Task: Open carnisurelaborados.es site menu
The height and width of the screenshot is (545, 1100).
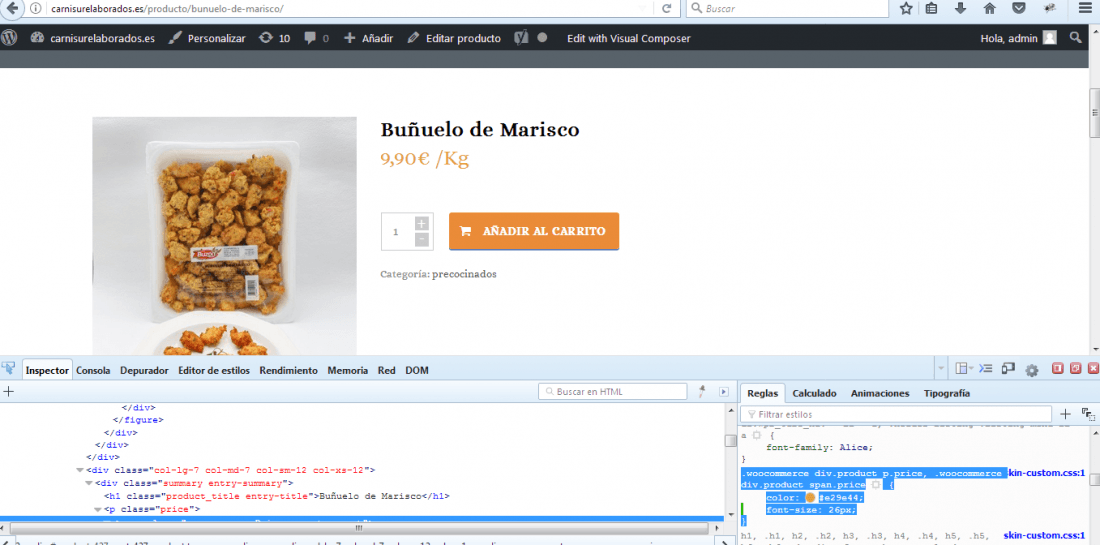Action: click(93, 39)
